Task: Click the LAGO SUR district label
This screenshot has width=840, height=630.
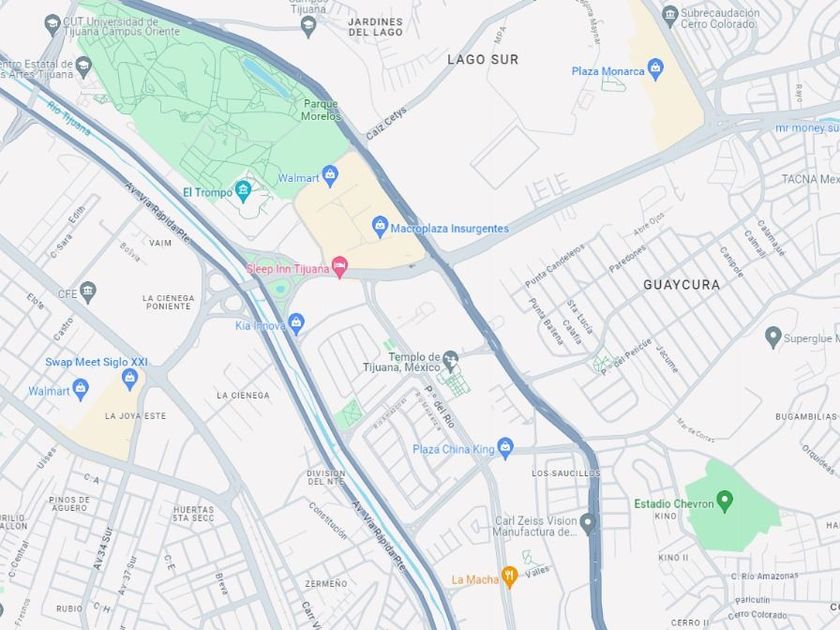Action: click(483, 59)
